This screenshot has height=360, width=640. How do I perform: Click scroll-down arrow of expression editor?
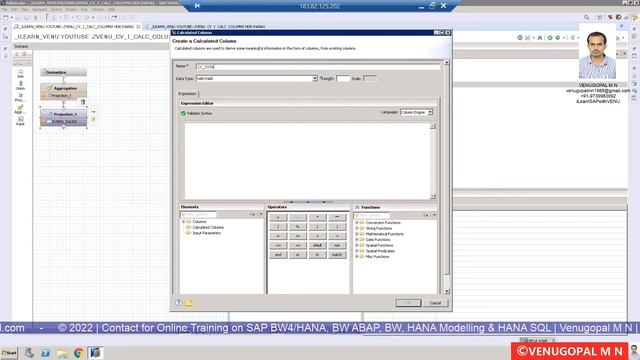[433, 196]
